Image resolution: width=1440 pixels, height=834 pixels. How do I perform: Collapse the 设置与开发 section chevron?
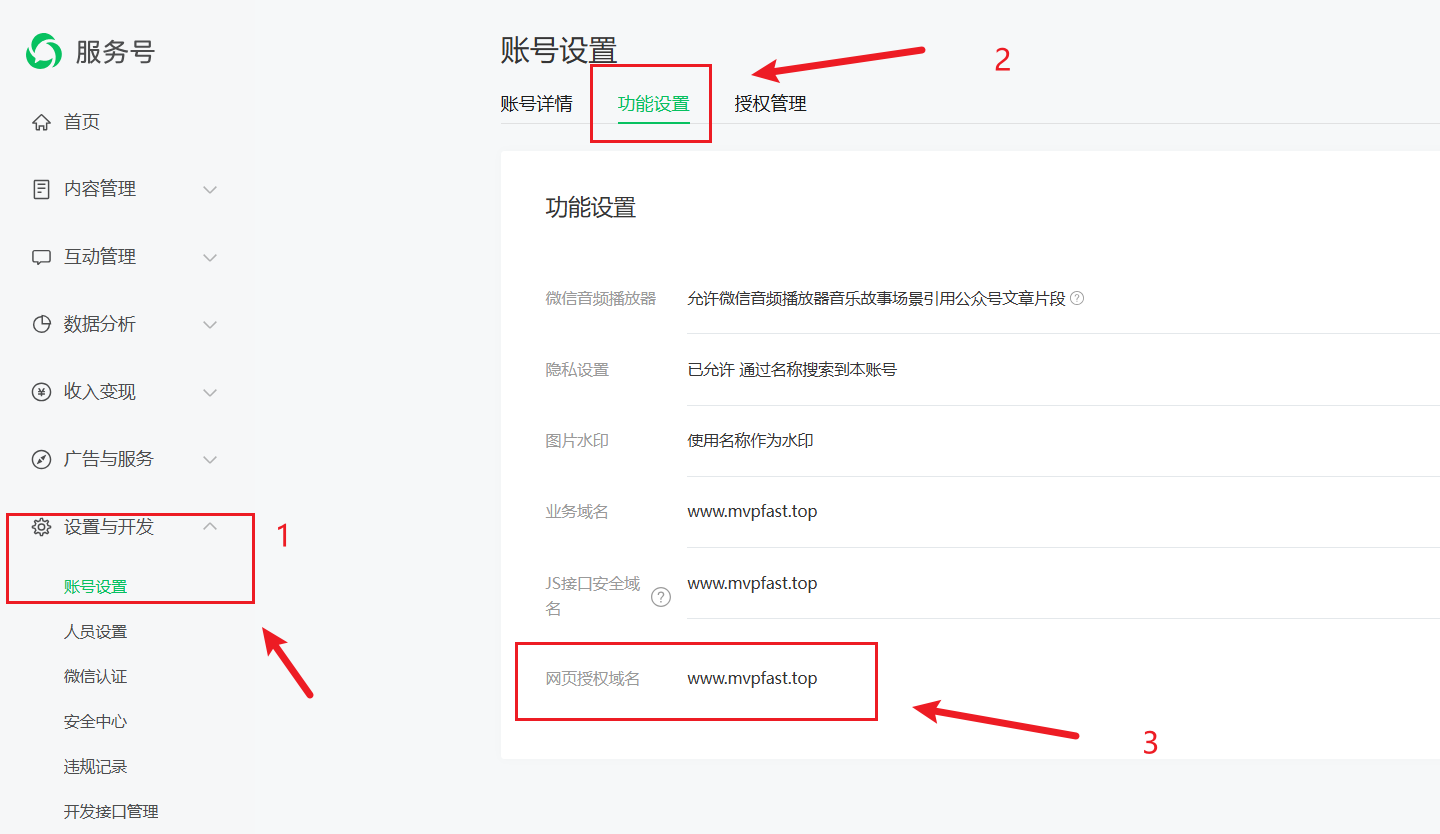(x=210, y=526)
